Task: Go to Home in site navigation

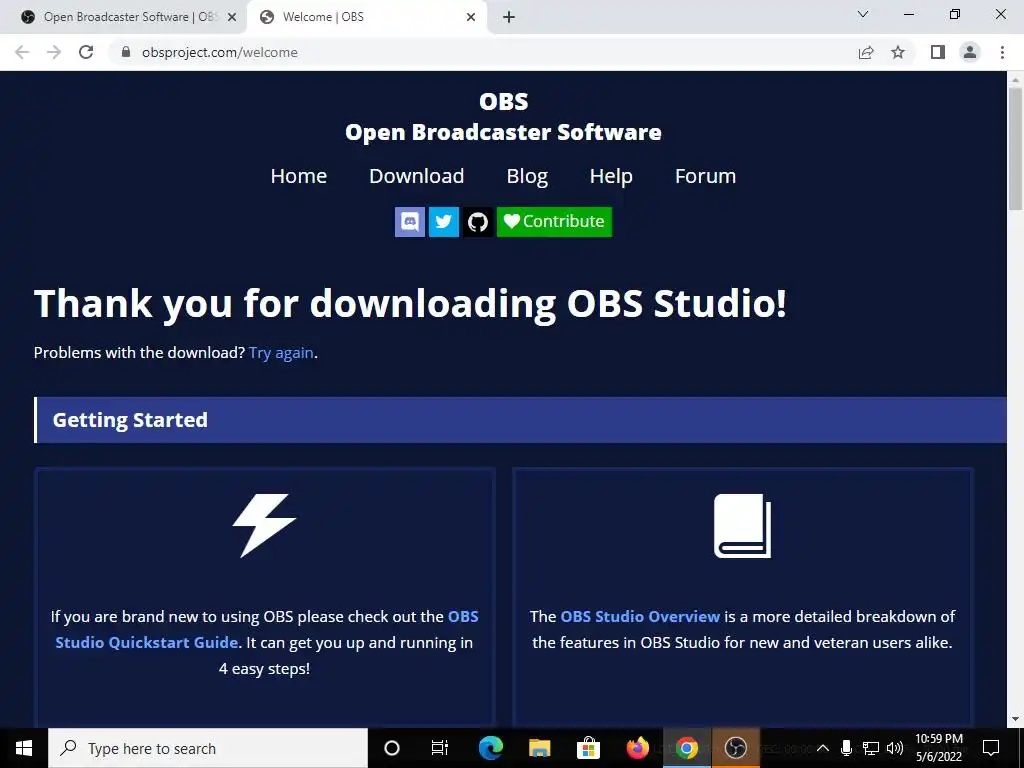Action: pyautogui.click(x=299, y=176)
